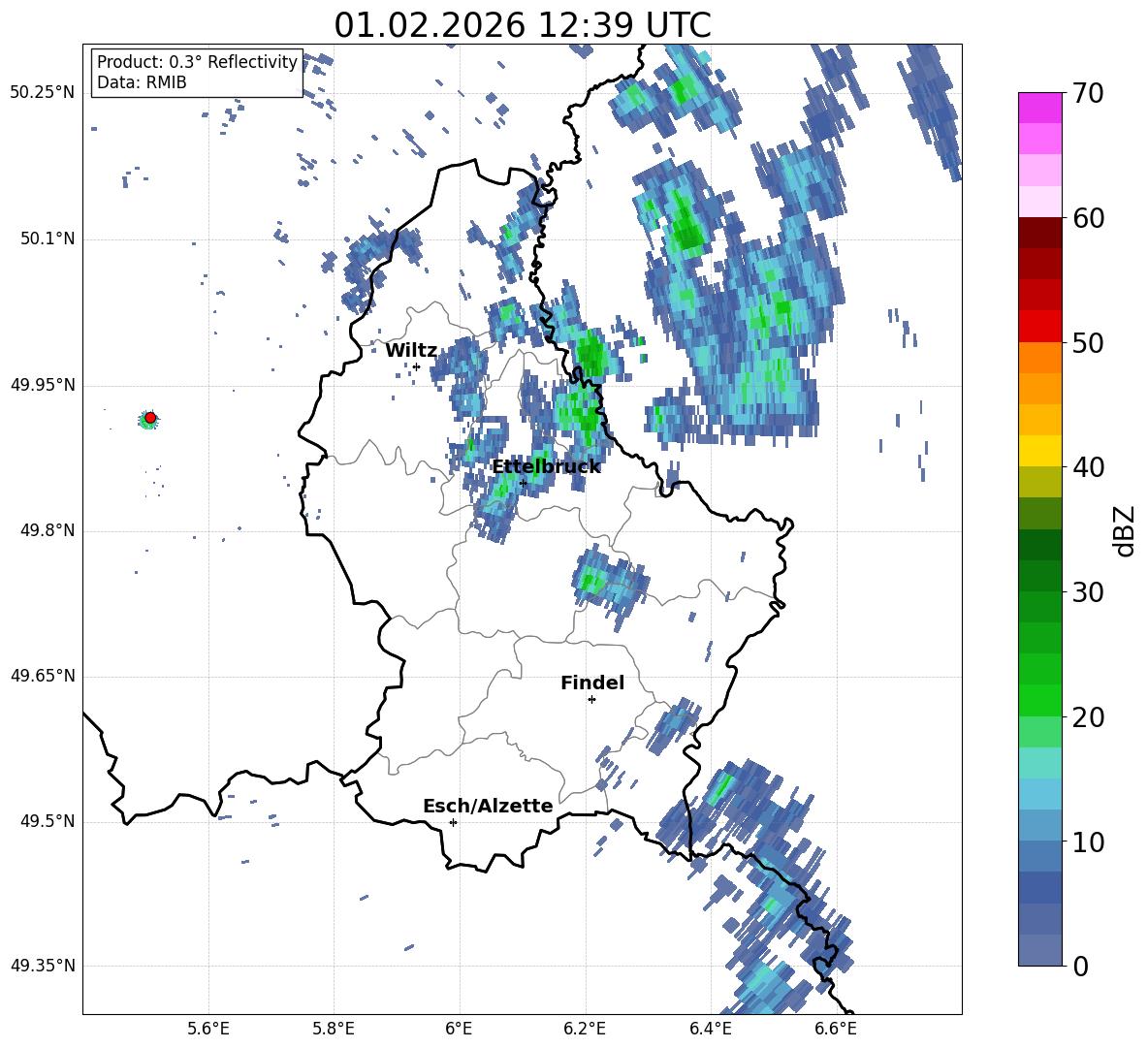
Task: Click the 6.4°E longitude label
Action: (710, 1029)
